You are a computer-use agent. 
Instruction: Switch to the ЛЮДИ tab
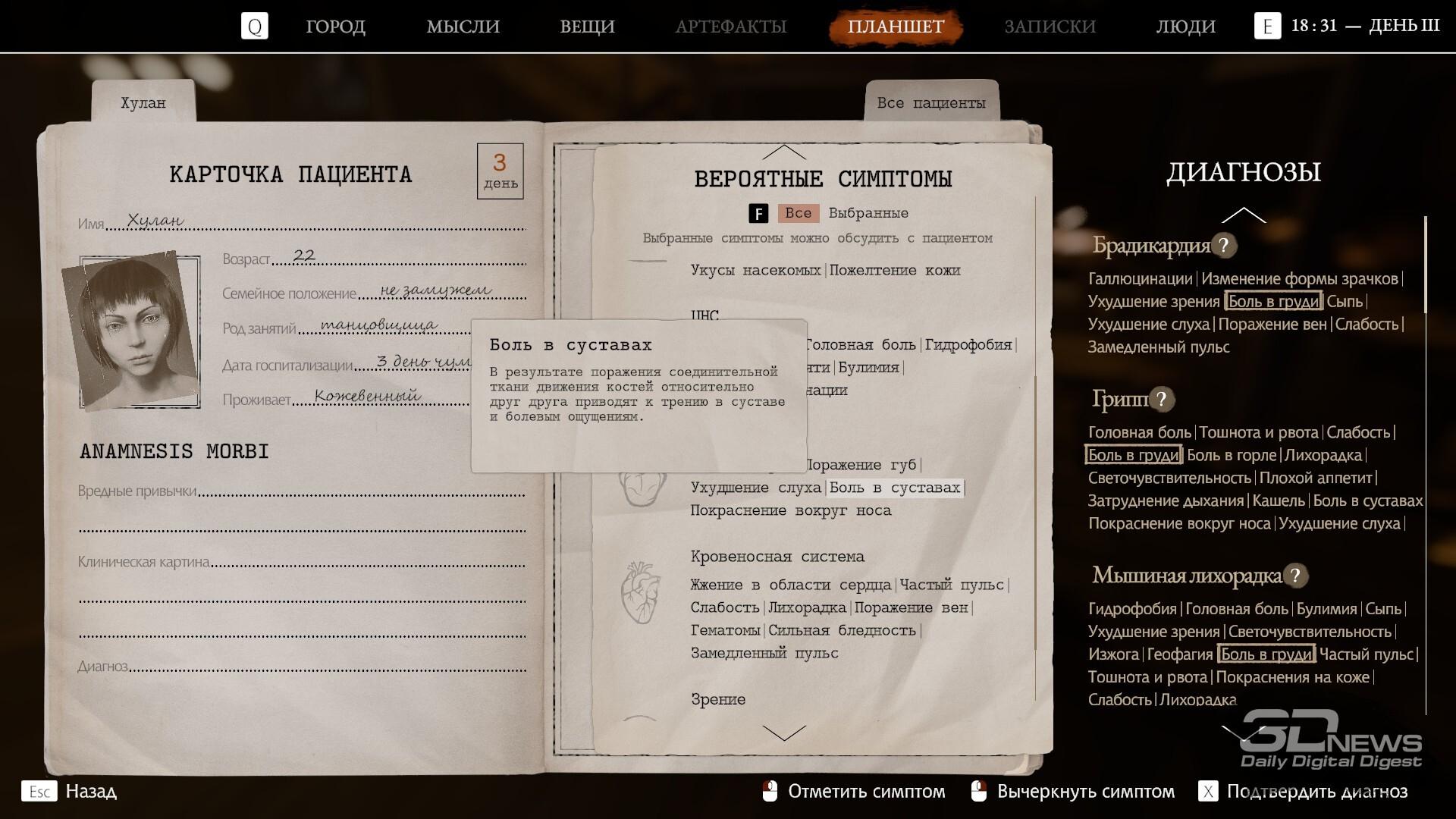pyautogui.click(x=1185, y=27)
